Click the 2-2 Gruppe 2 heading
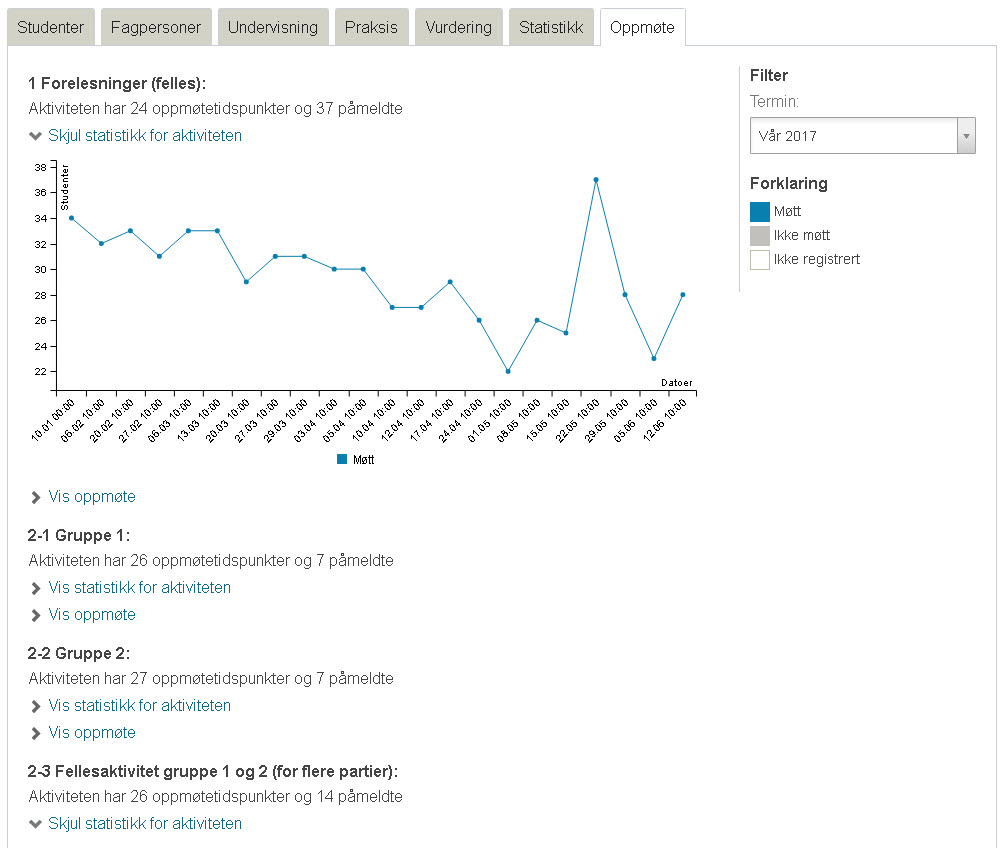The image size is (1000, 848). click(x=79, y=654)
